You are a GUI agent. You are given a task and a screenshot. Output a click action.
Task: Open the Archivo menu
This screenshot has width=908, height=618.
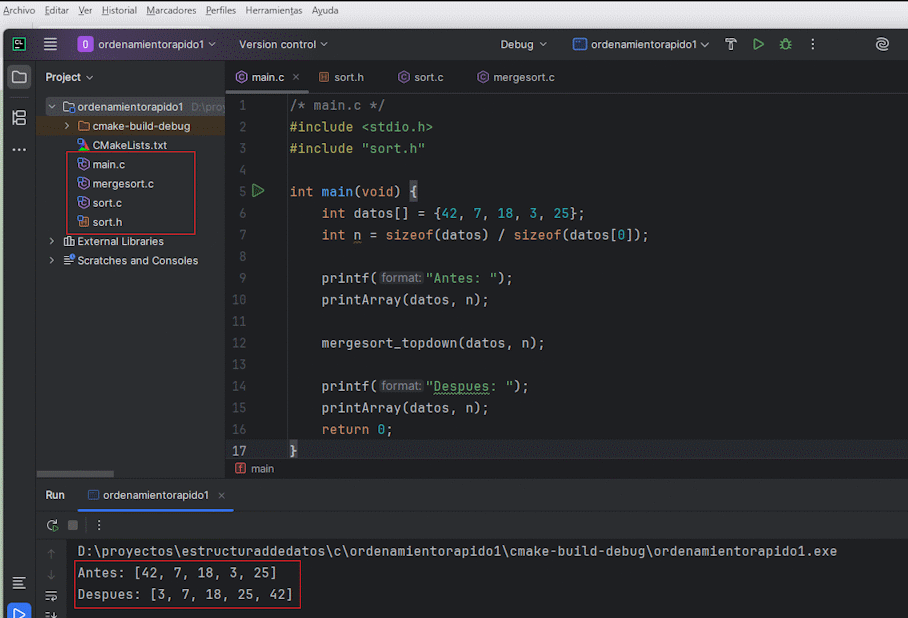pos(21,10)
